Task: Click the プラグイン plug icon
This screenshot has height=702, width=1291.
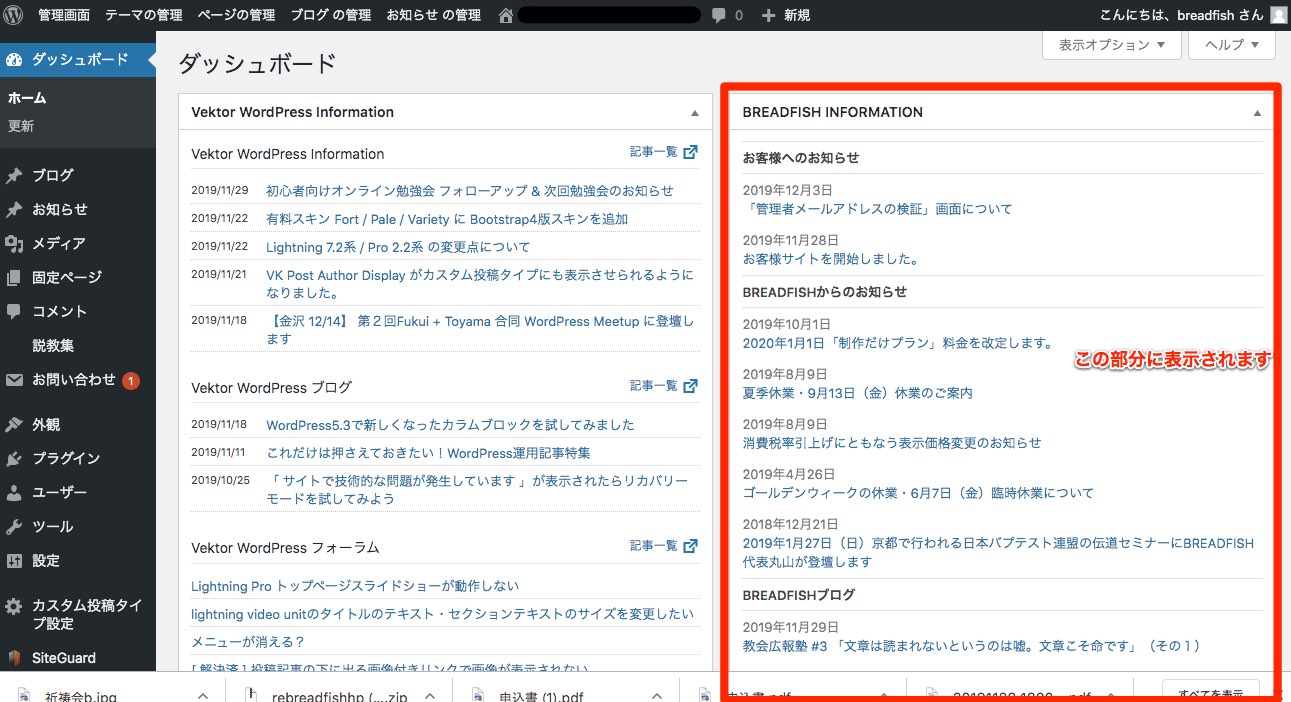Action: 14,458
